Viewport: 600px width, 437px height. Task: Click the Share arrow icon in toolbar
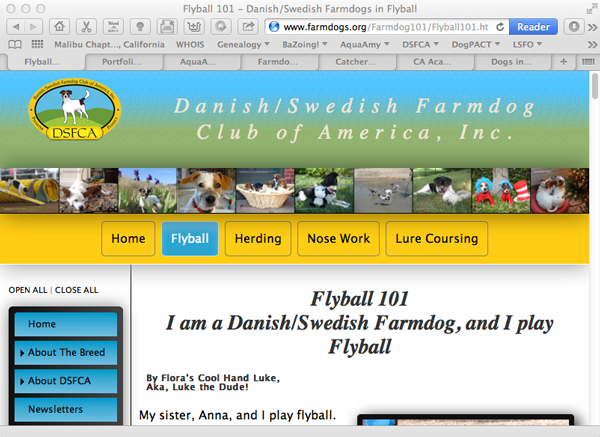tap(248, 26)
